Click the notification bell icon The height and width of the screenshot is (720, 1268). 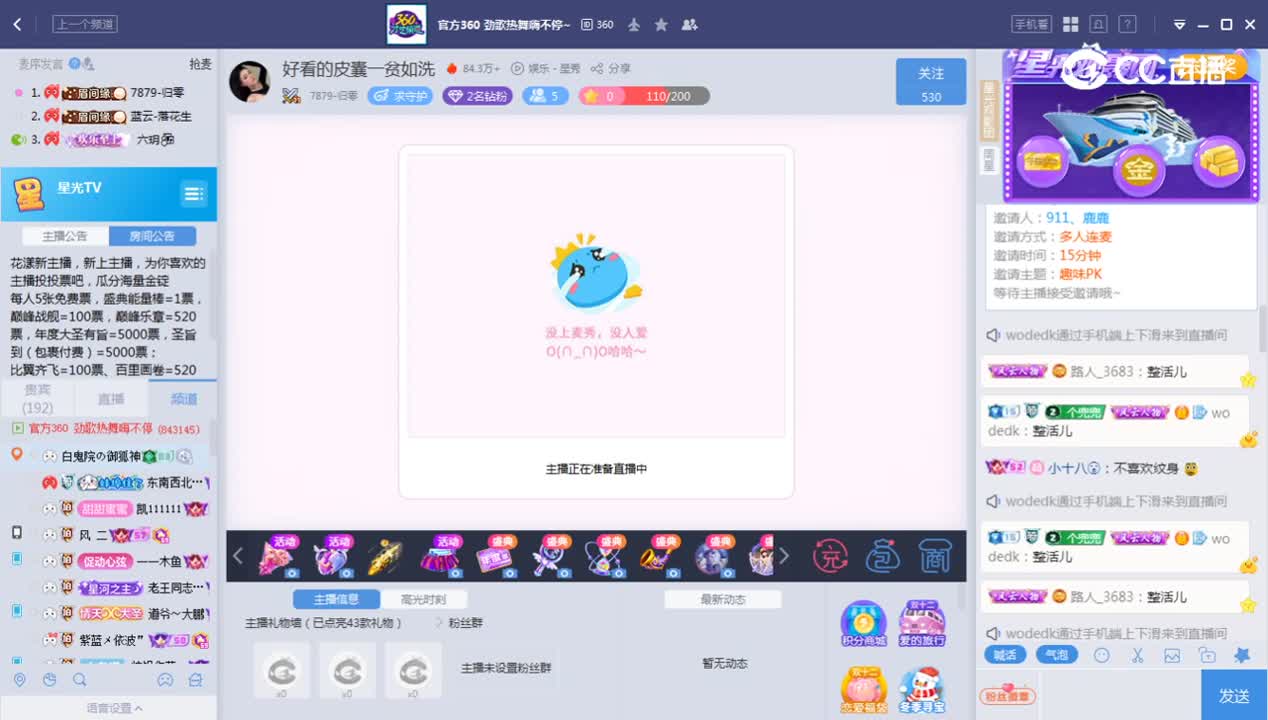pyautogui.click(x=1098, y=24)
